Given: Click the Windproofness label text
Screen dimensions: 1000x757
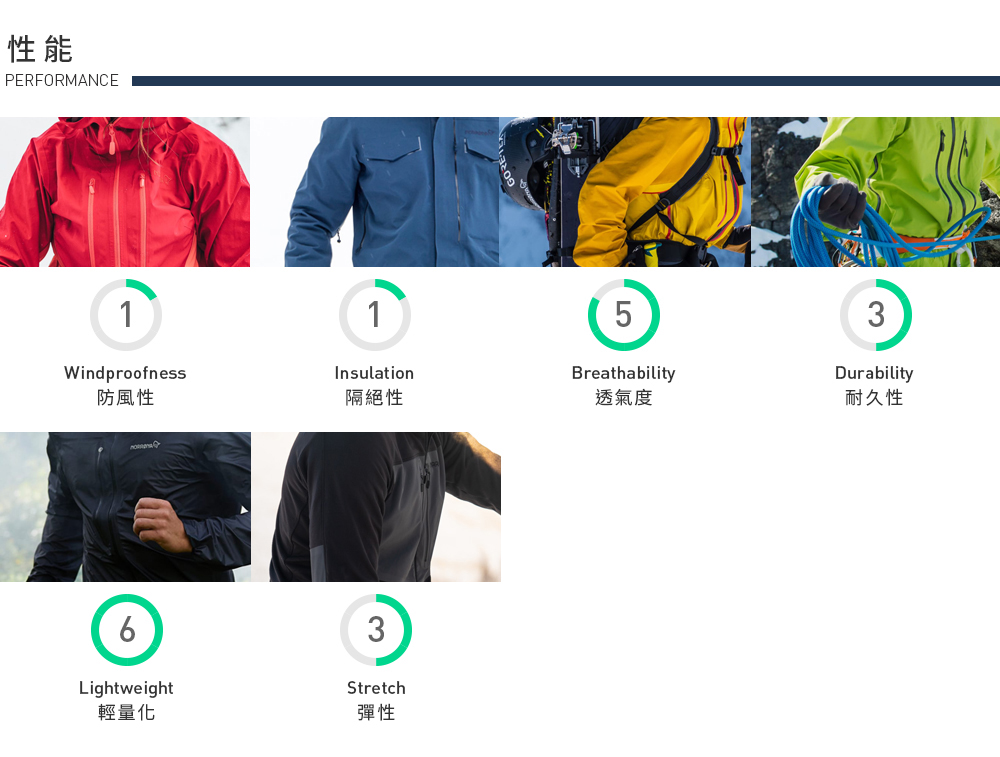Looking at the screenshot, I should (125, 373).
